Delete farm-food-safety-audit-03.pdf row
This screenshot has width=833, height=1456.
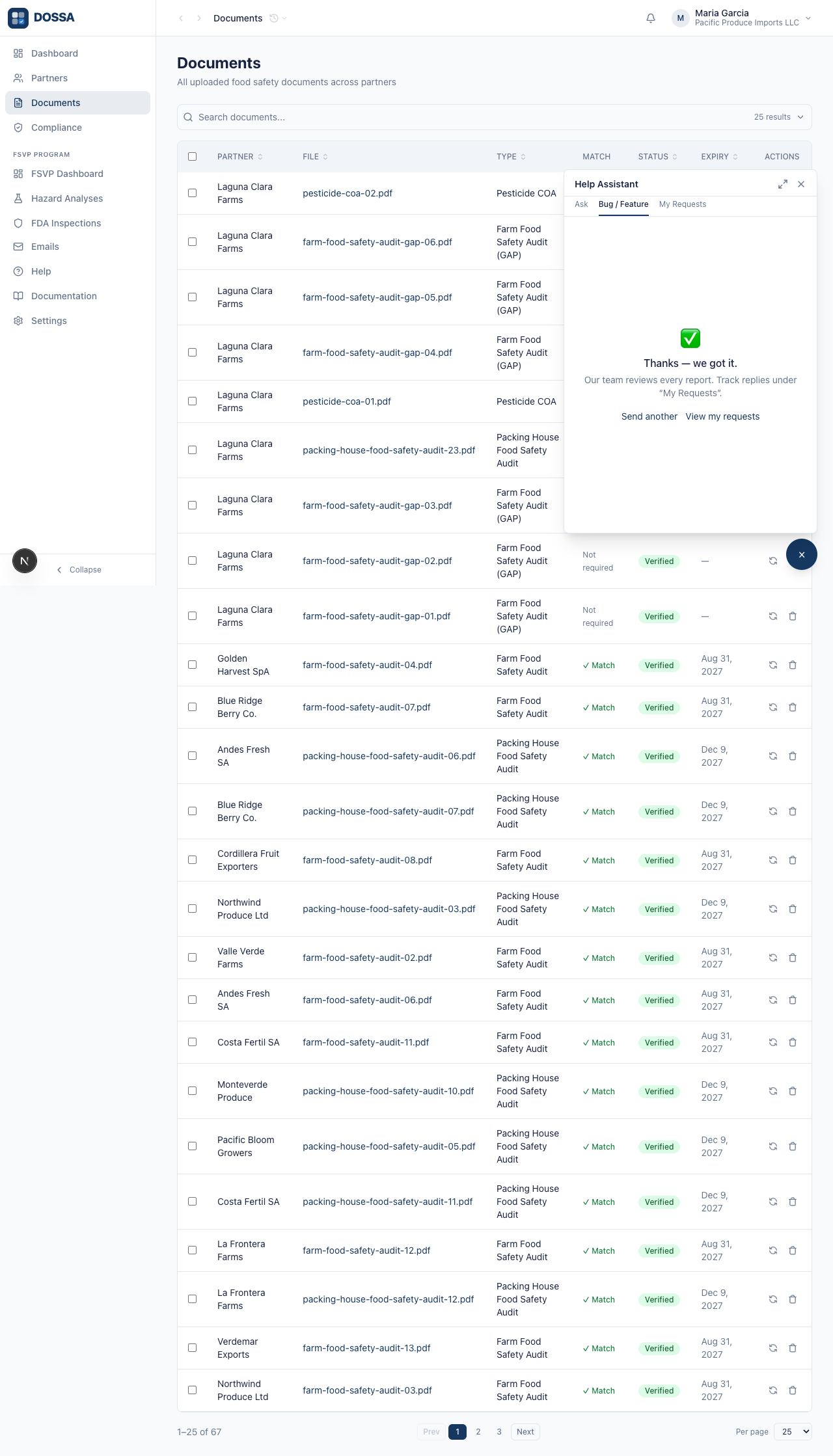tap(793, 1390)
